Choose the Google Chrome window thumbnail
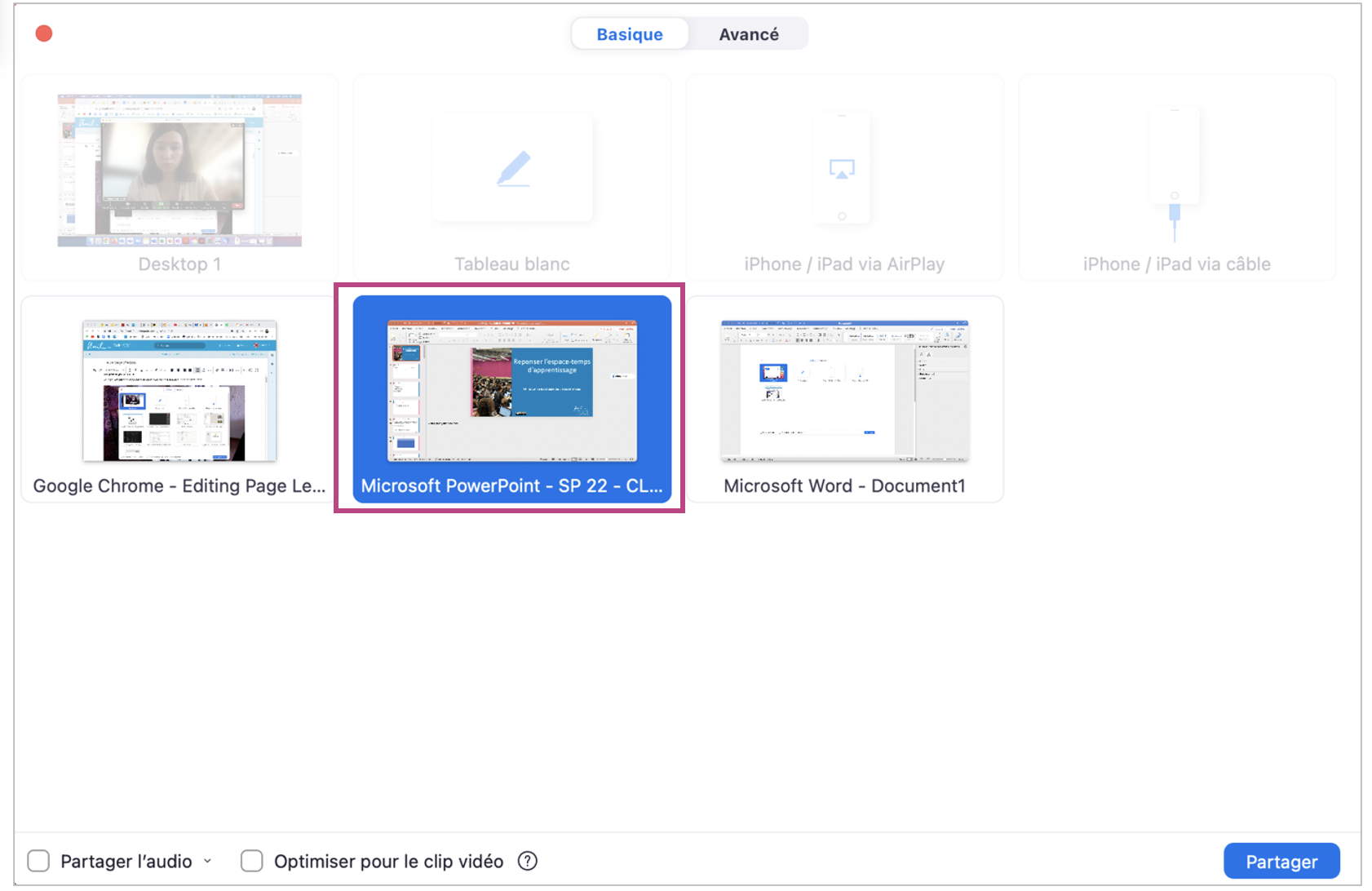This screenshot has height=891, width=1372. [x=179, y=391]
